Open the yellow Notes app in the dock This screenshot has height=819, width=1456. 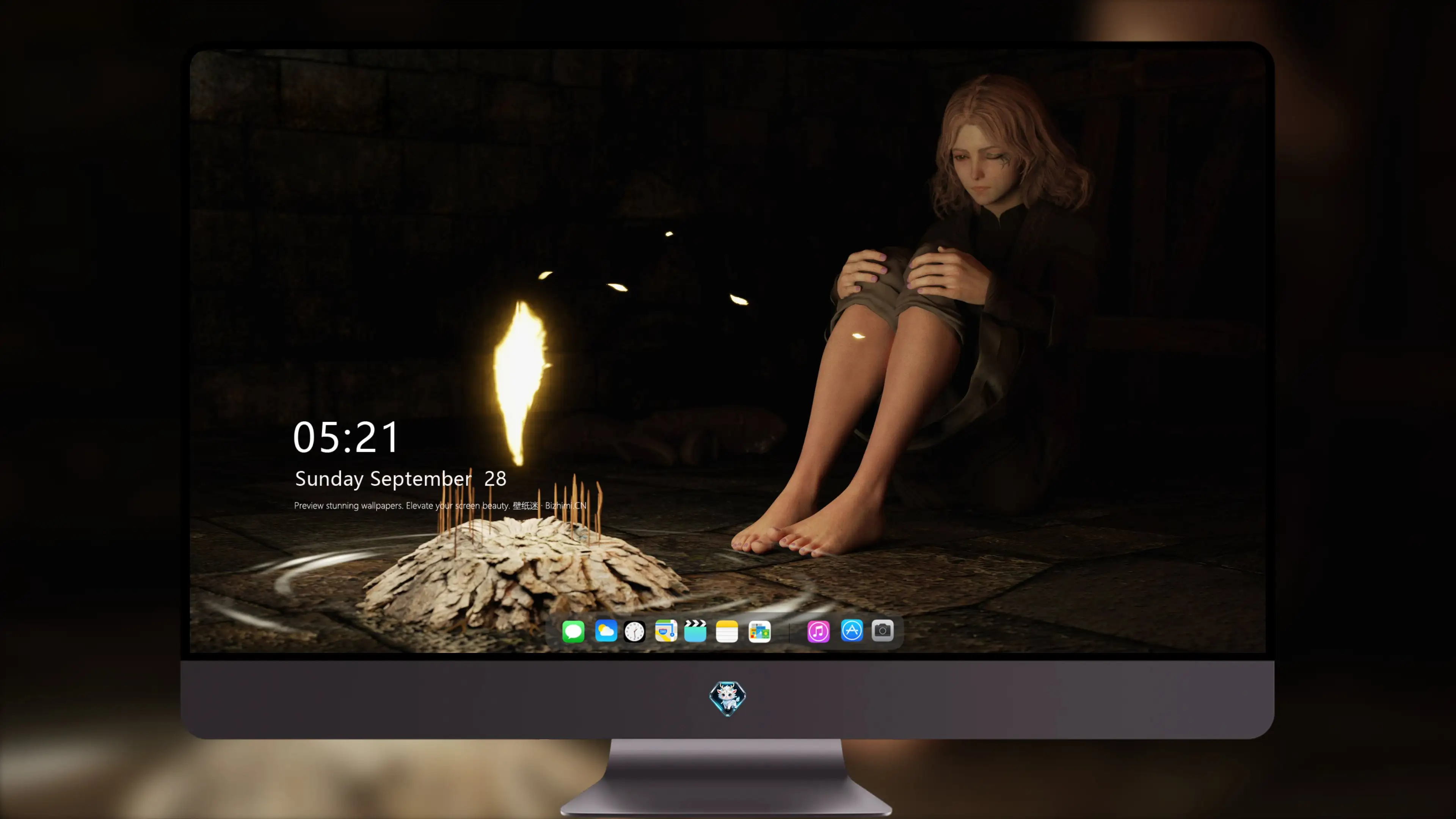[727, 631]
